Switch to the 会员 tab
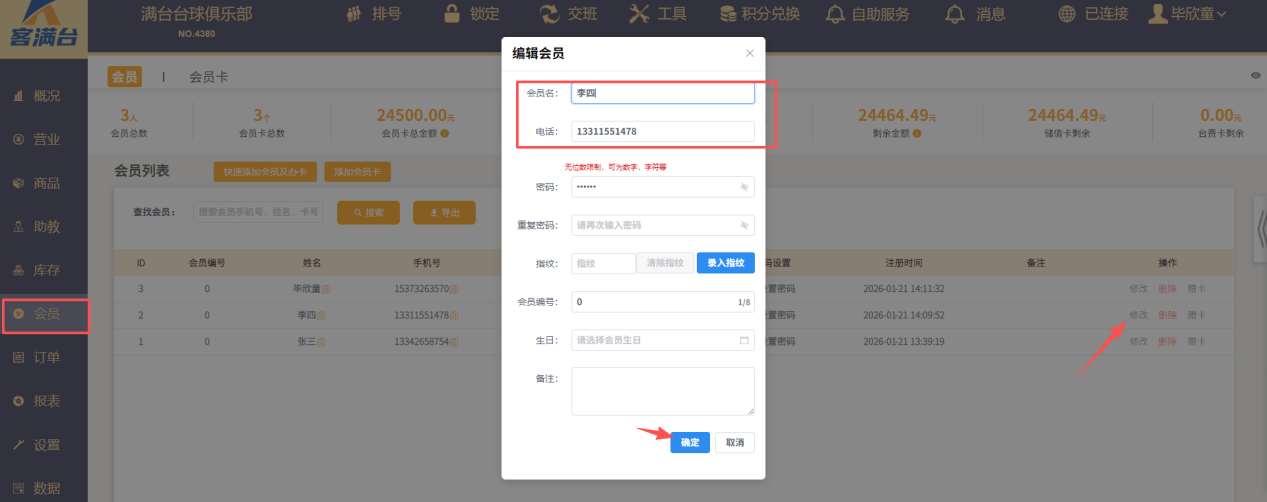The width and height of the screenshot is (1267, 502). (124, 77)
